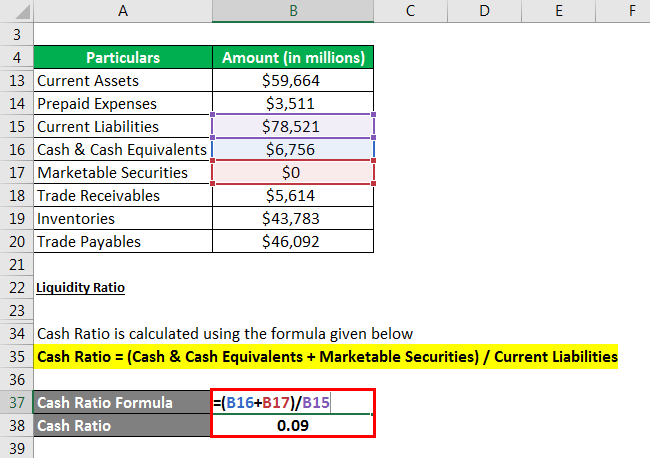
Task: Select row 36 header
Action: point(17,379)
